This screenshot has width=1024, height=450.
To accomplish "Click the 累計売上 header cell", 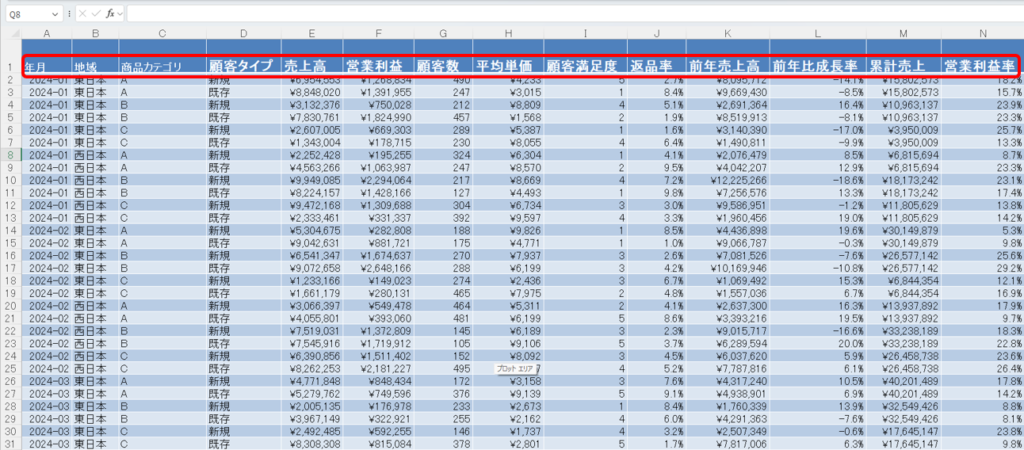I will tap(903, 66).
